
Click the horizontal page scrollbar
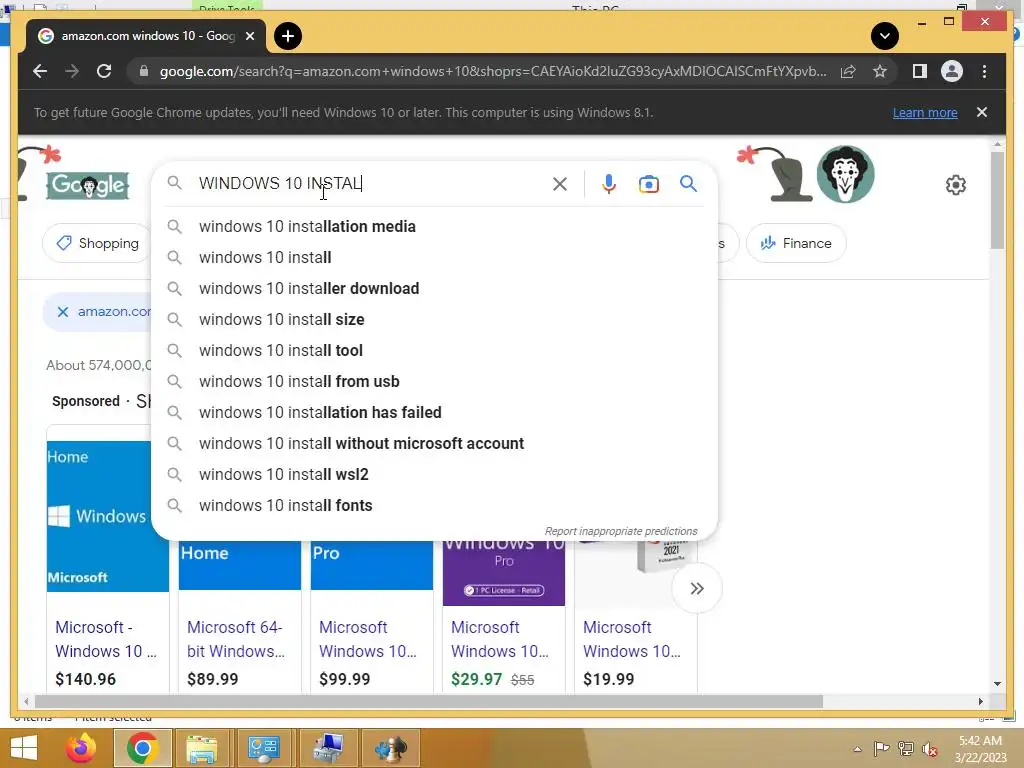pyautogui.click(x=428, y=701)
